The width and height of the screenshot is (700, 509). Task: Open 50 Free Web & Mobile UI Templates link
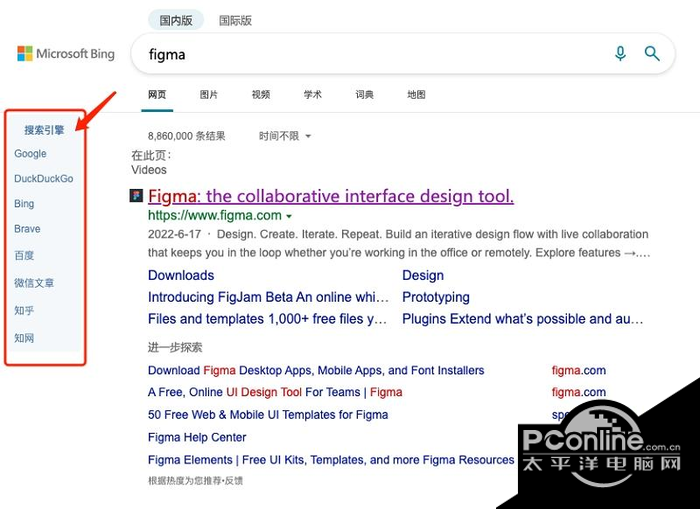coord(268,415)
